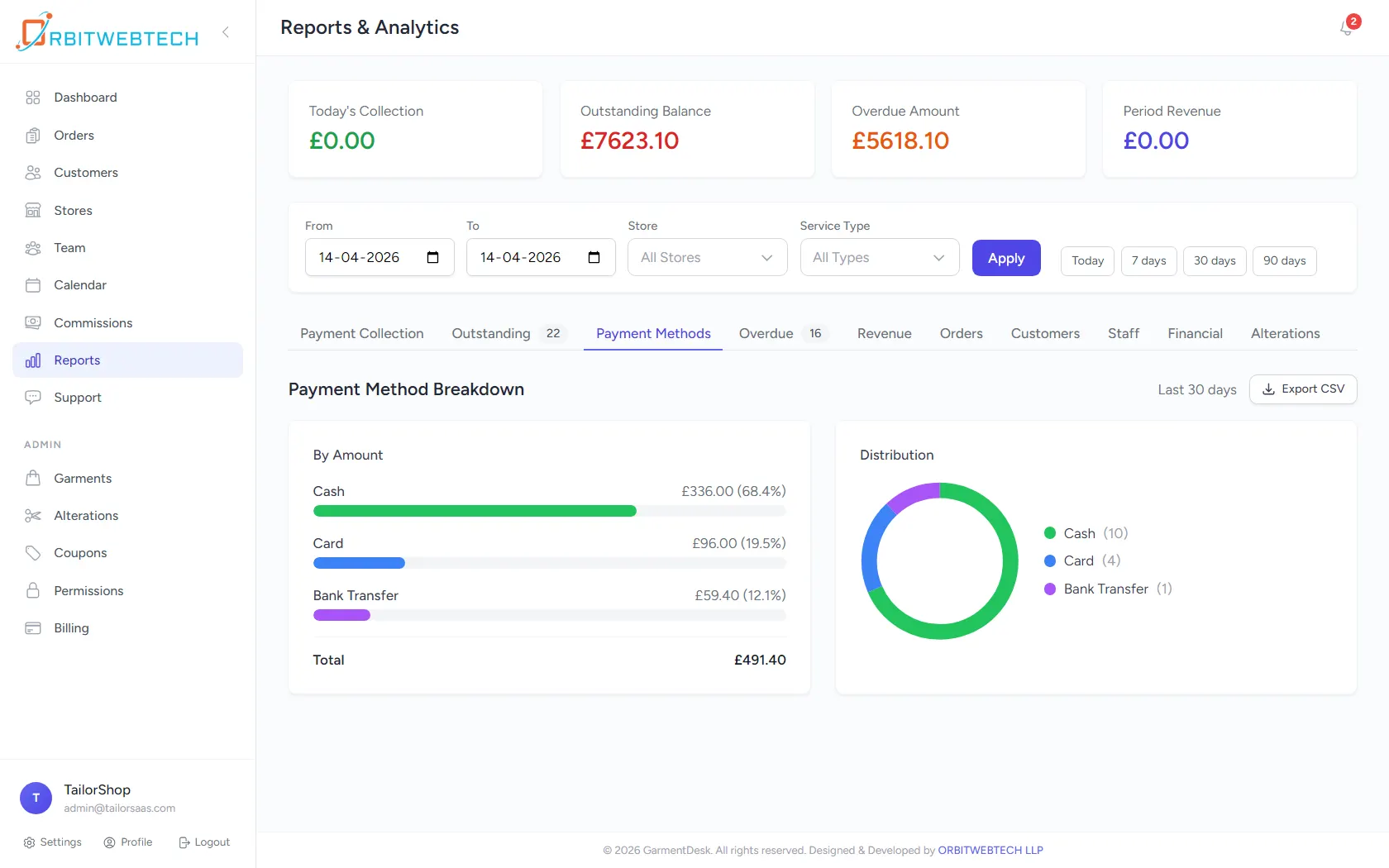Click the Settings gear icon
This screenshot has width=1389, height=868.
[x=29, y=842]
